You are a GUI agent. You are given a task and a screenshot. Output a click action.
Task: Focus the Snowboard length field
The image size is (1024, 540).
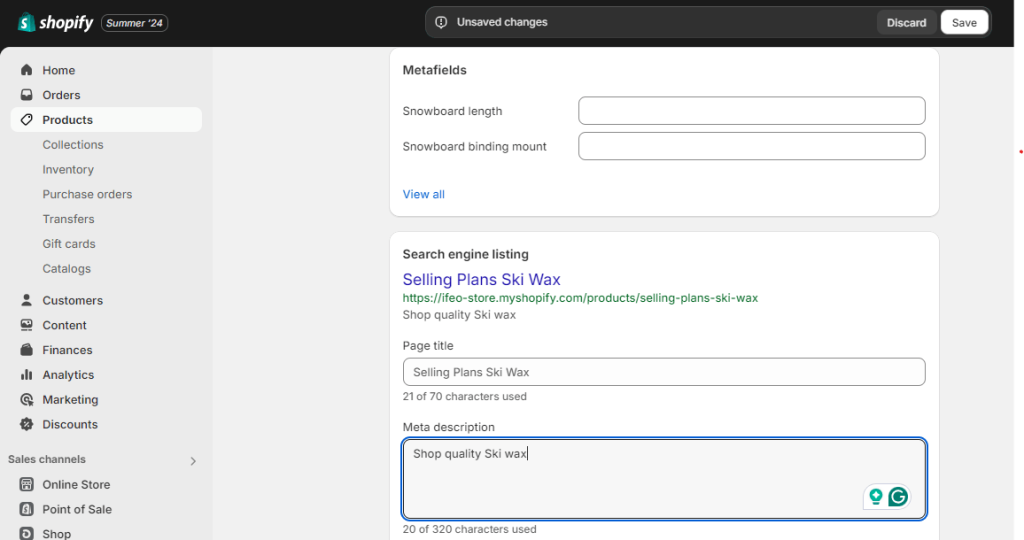(x=752, y=110)
